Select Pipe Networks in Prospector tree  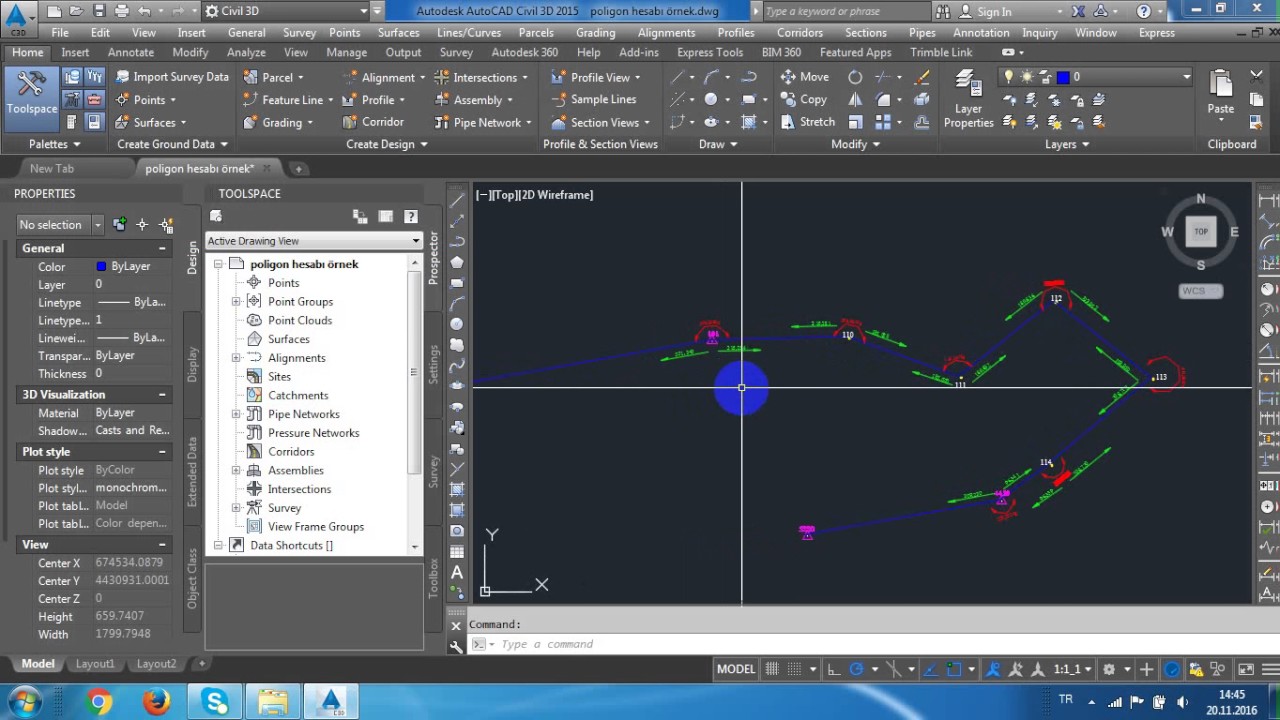coord(303,414)
